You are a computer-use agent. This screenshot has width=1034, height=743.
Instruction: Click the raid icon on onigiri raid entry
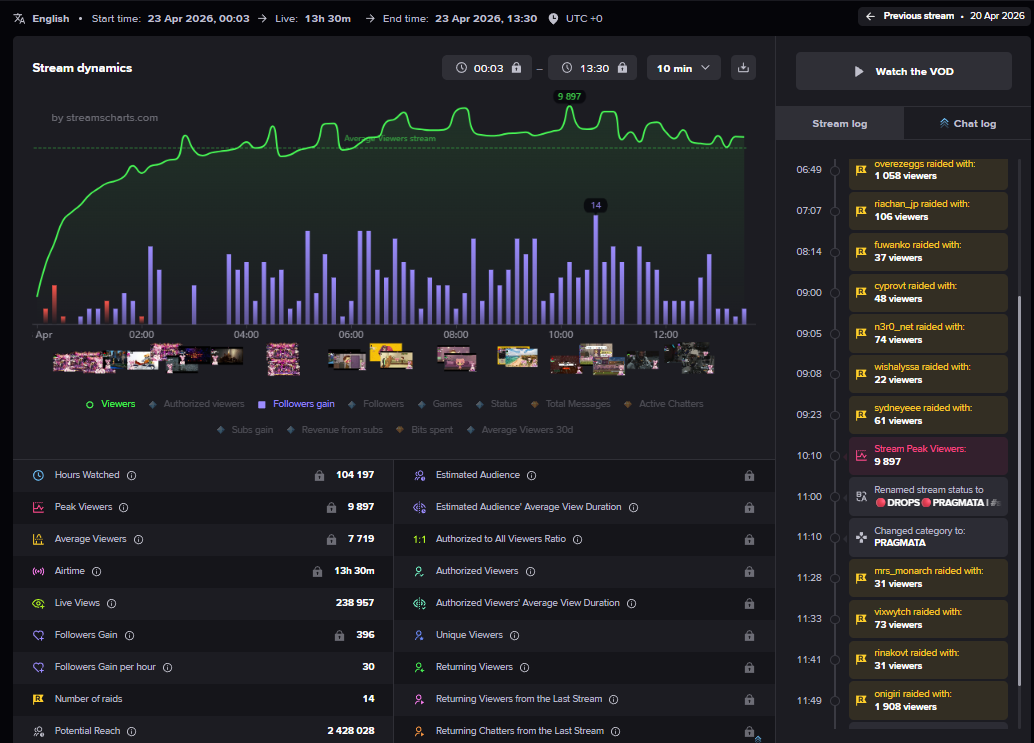(x=861, y=700)
